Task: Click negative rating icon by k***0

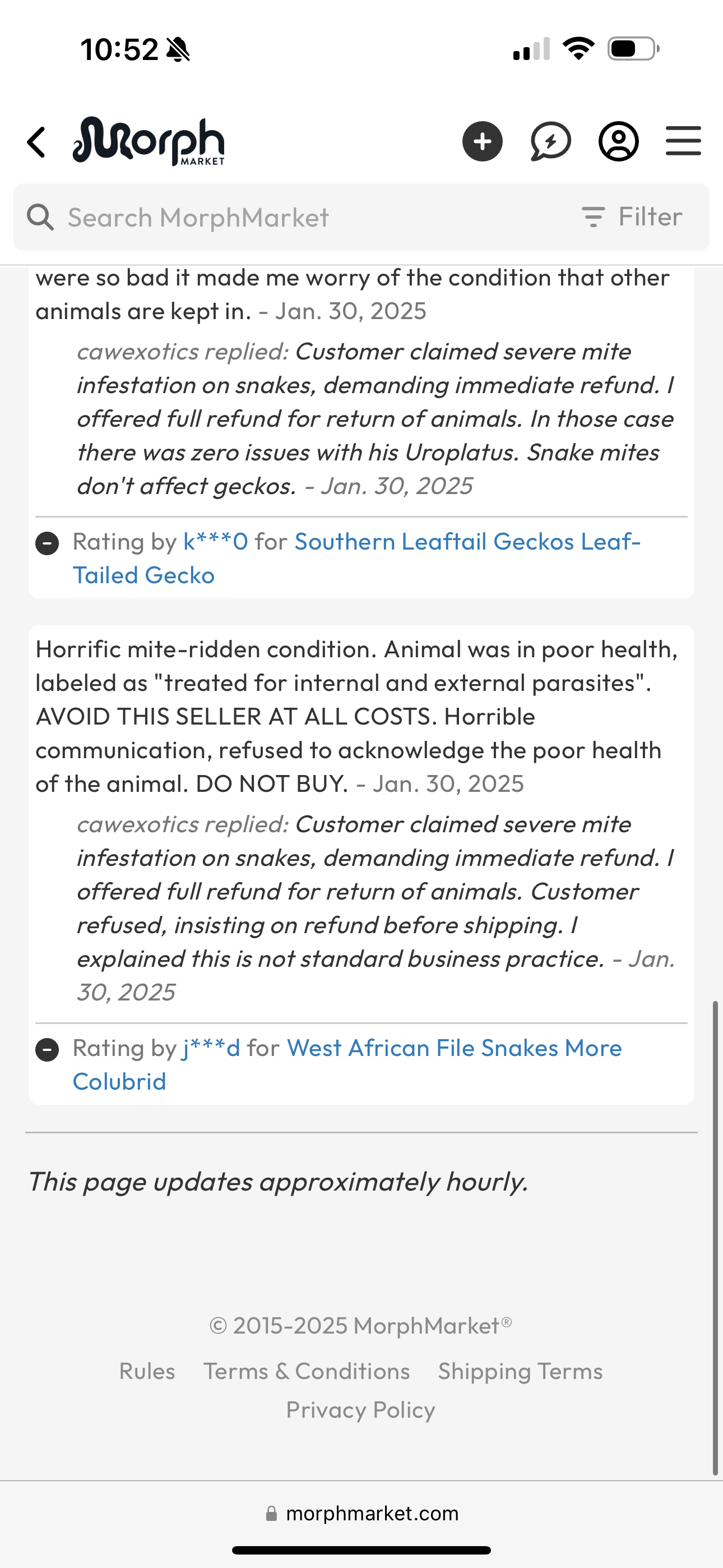Action: click(x=47, y=543)
